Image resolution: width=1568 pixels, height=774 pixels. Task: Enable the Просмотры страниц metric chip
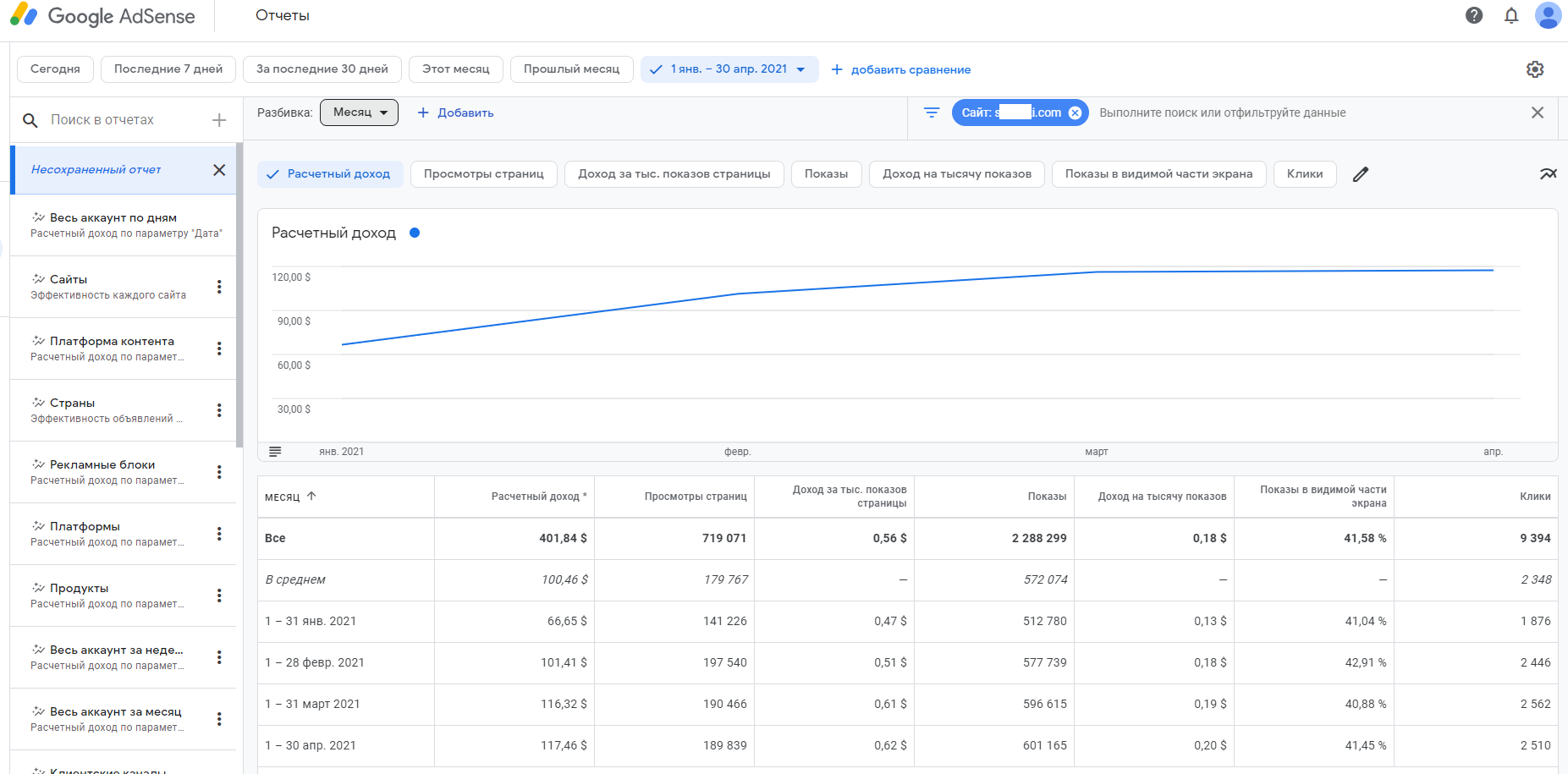coord(483,174)
